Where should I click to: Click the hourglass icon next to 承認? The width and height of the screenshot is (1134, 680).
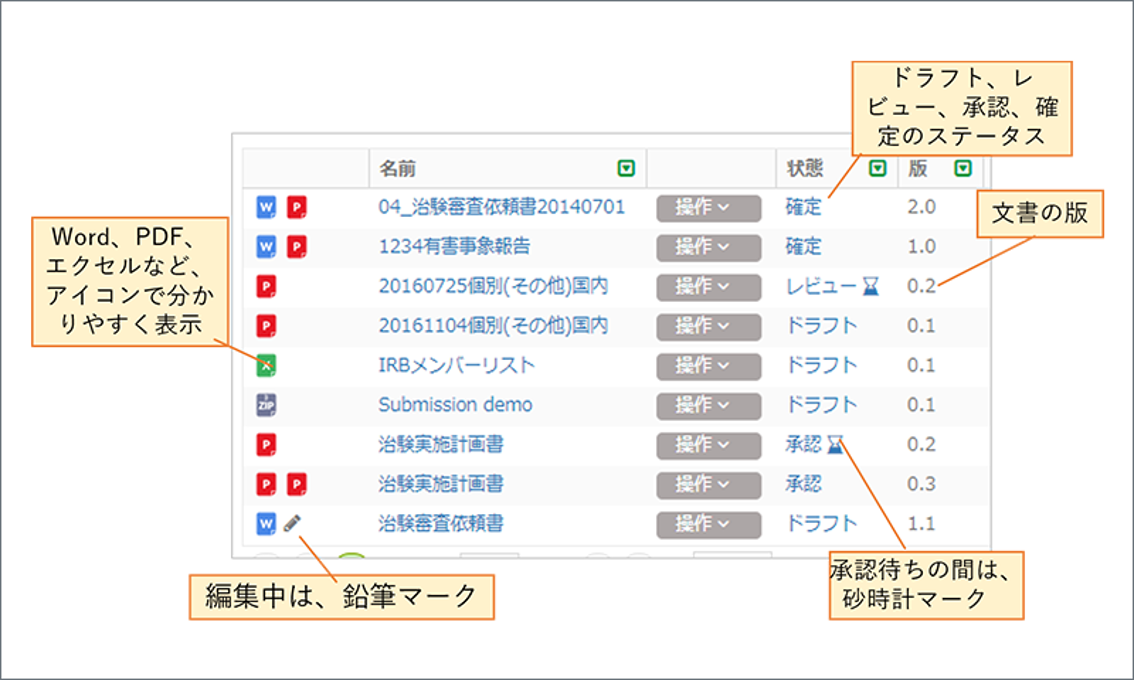pos(835,445)
